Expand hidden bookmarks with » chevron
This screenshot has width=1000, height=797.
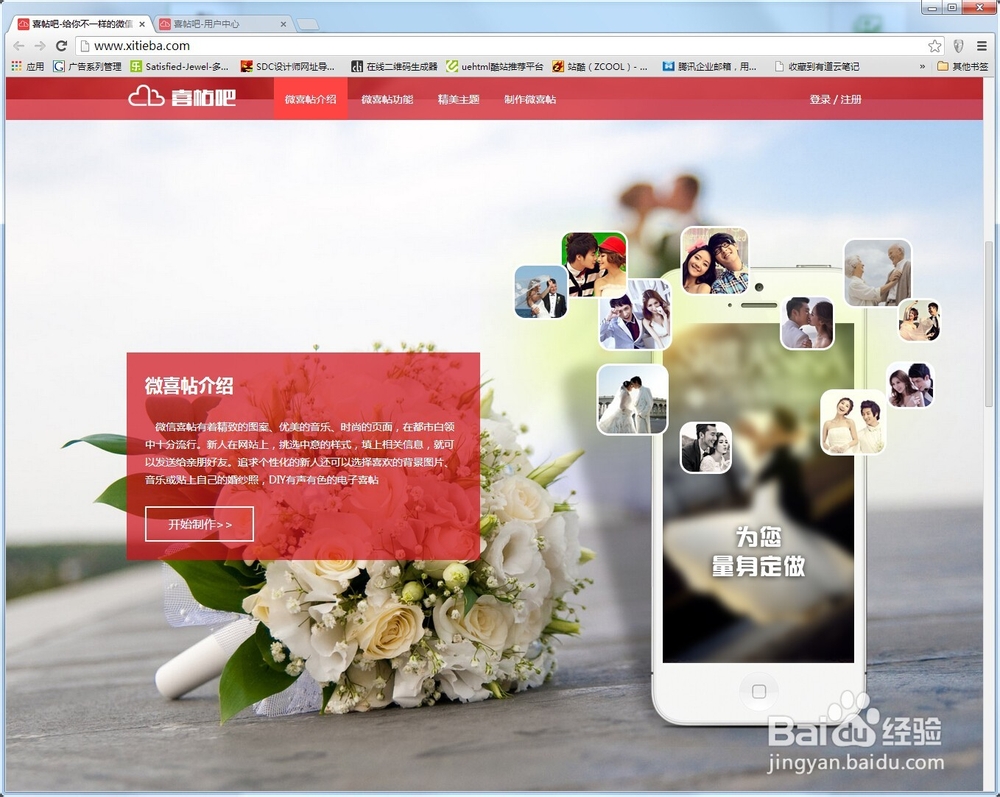tap(922, 66)
